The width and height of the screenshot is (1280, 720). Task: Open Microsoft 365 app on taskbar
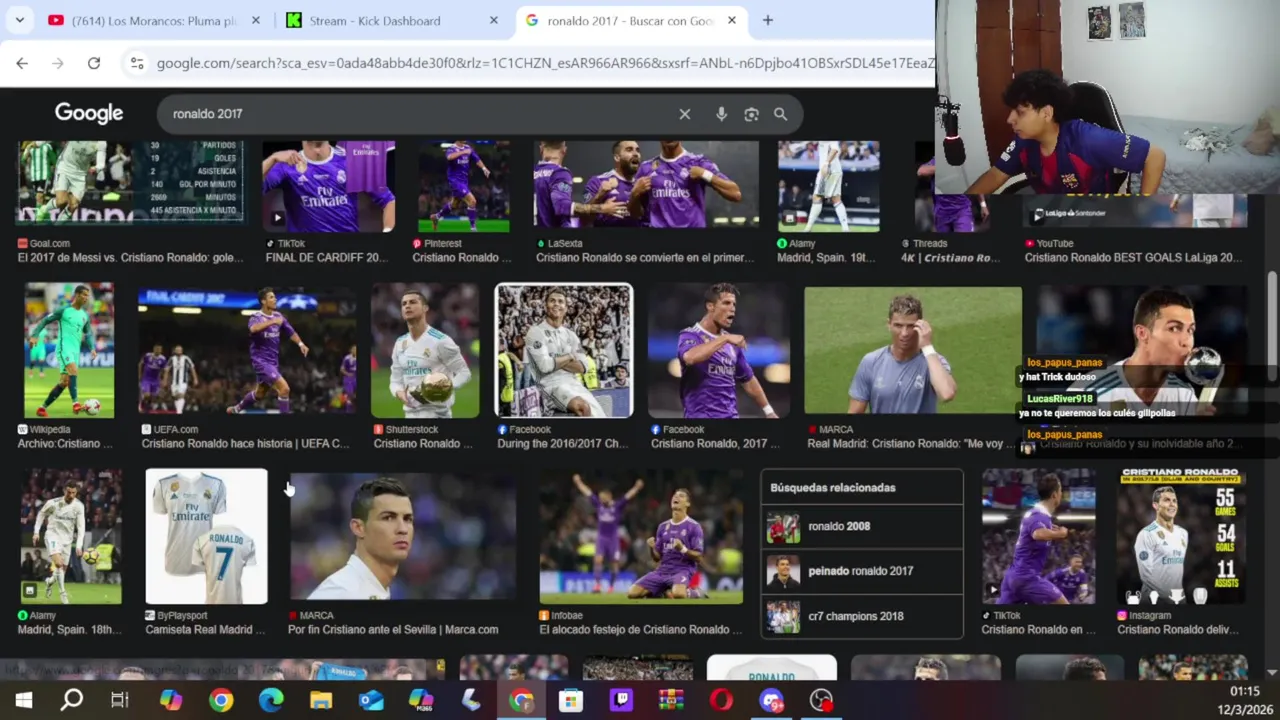coord(421,700)
